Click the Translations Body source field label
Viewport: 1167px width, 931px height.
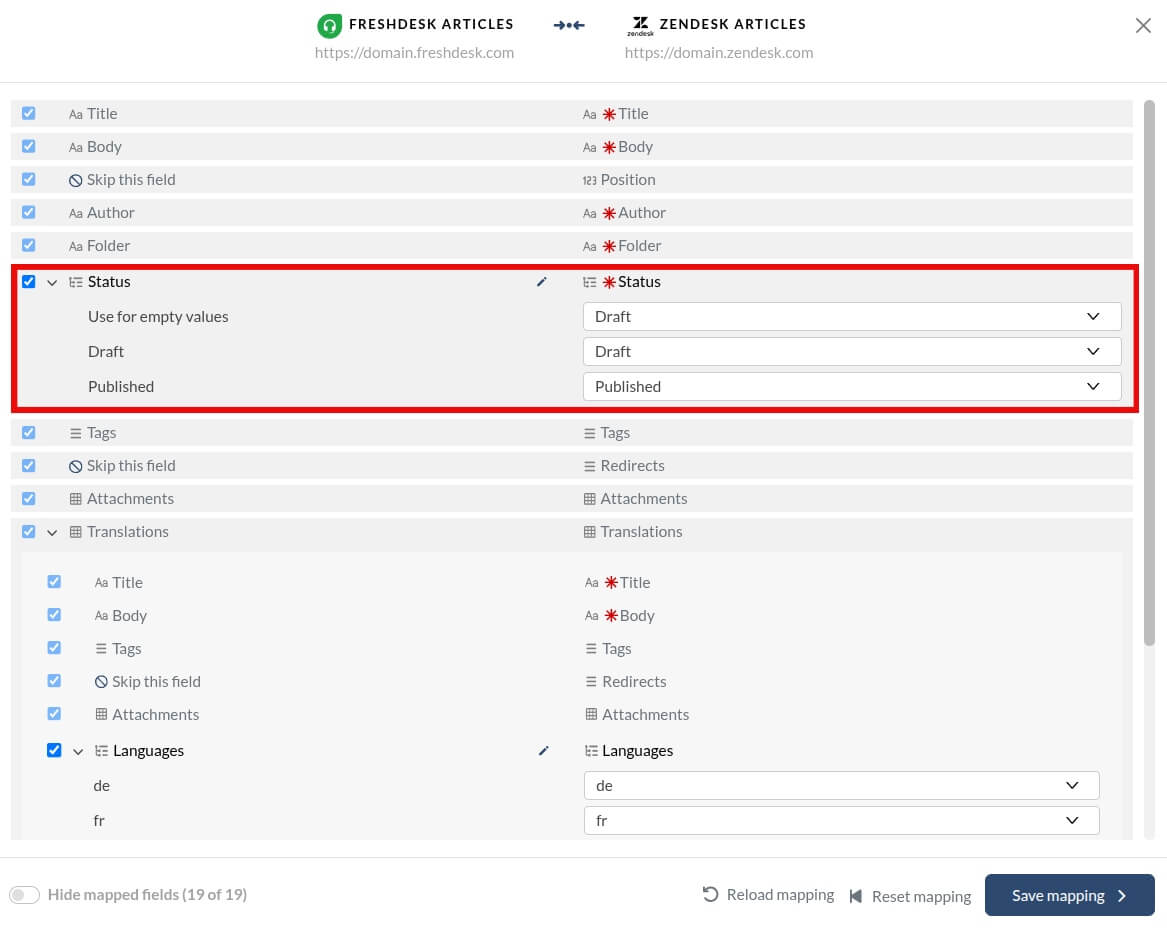point(130,615)
